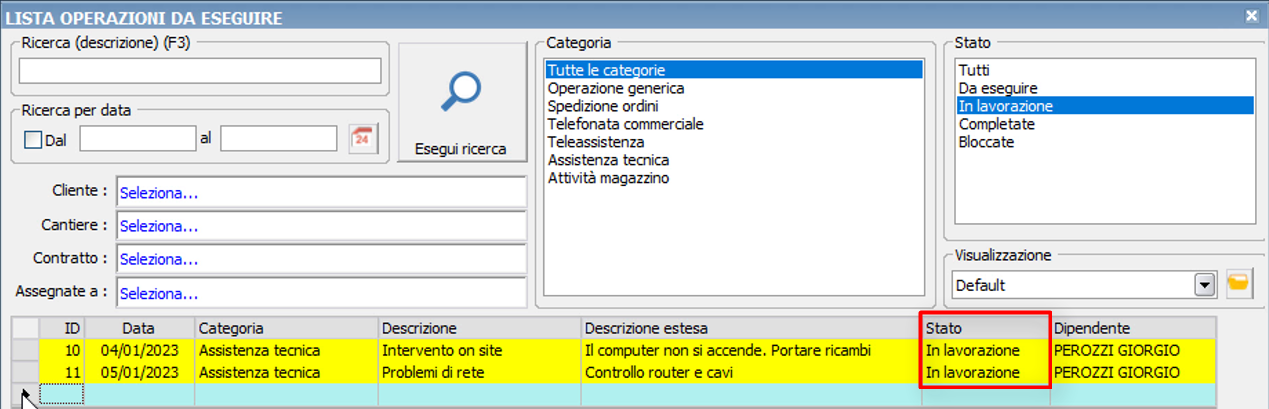
Task: Open the Assegnate a Seleziona selector
Action: [x=321, y=294]
